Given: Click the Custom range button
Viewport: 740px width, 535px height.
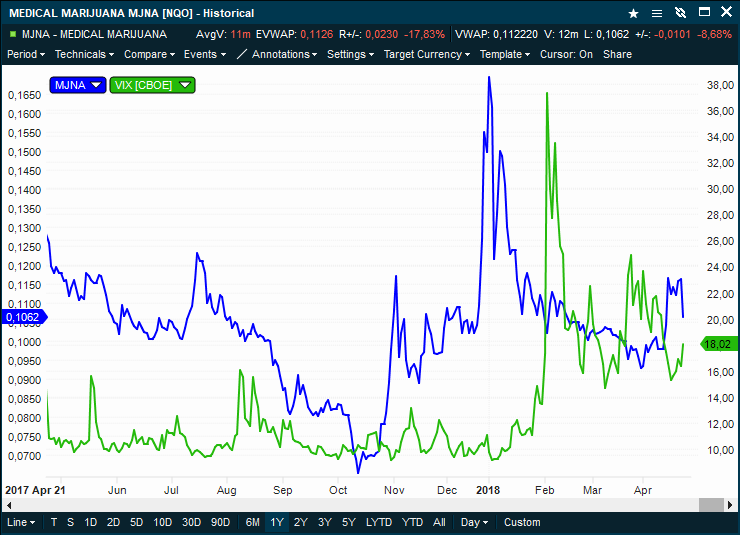Looking at the screenshot, I should click(522, 522).
